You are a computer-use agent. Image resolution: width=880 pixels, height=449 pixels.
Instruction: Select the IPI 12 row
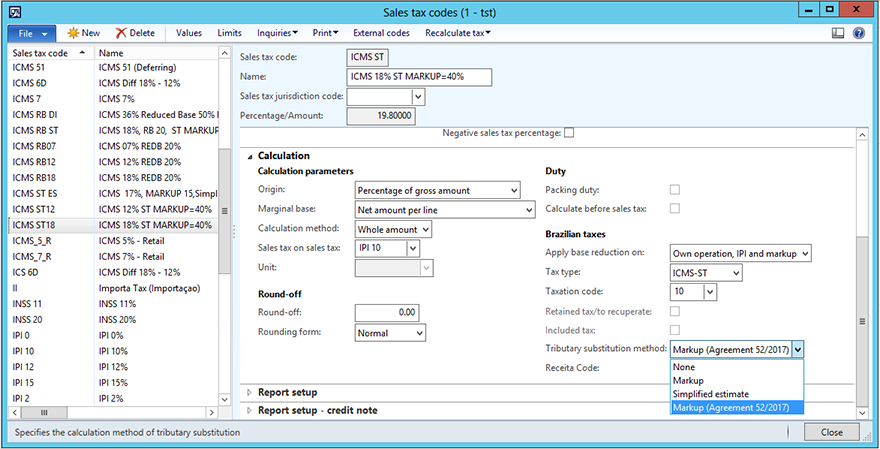tap(113, 366)
